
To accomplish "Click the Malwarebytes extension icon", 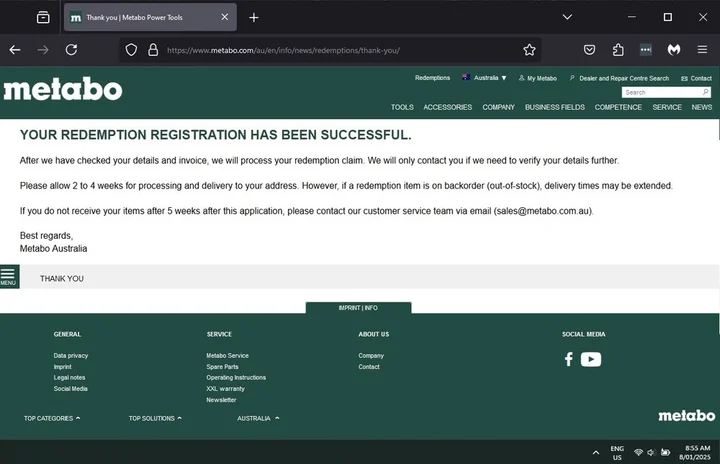I will (675, 50).
